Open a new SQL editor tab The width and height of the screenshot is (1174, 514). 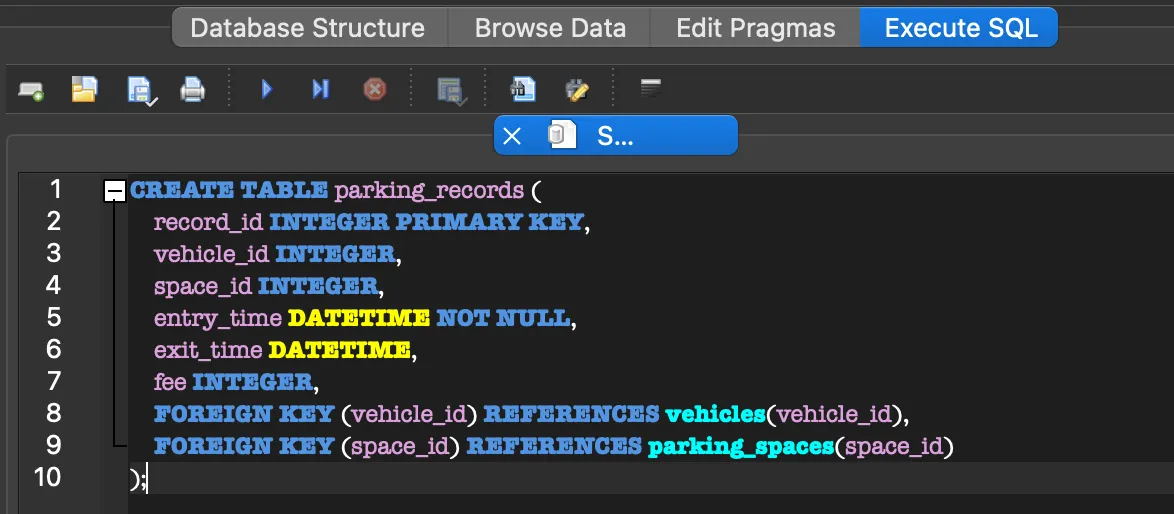[31, 91]
